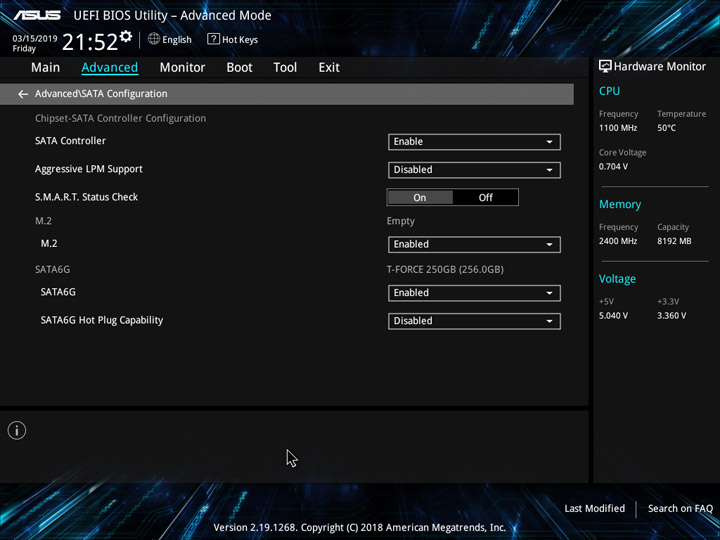The image size is (720, 540).
Task: Open the SATA6G Hot Plug Capability dropdown
Action: 474,321
